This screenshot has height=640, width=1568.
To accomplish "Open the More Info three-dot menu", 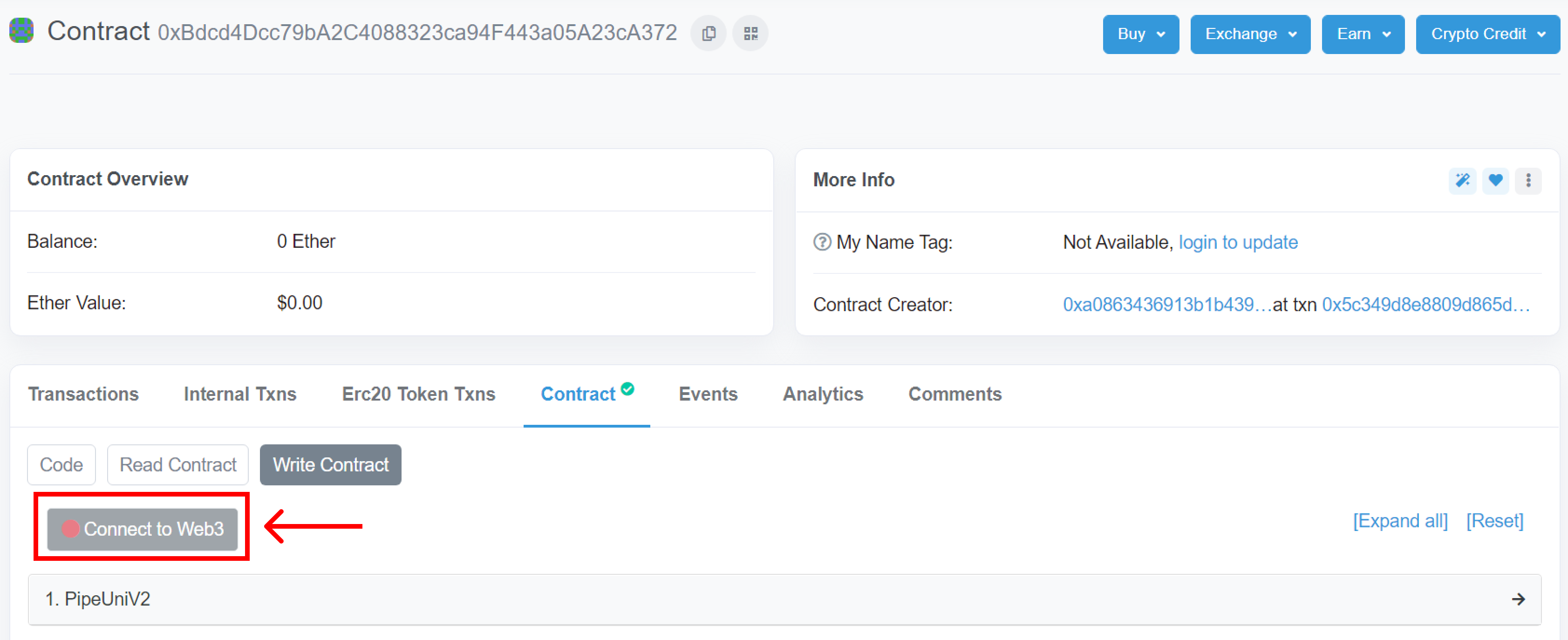I will [1528, 181].
